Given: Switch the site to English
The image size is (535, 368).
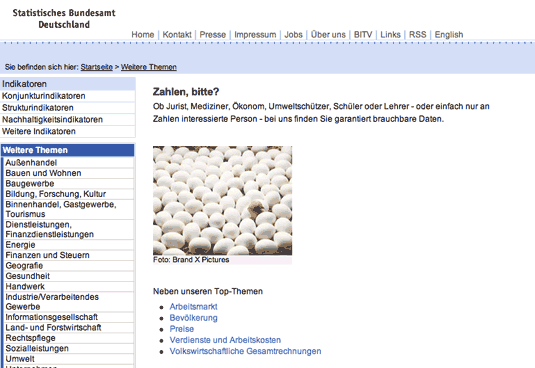Looking at the screenshot, I should tap(449, 35).
